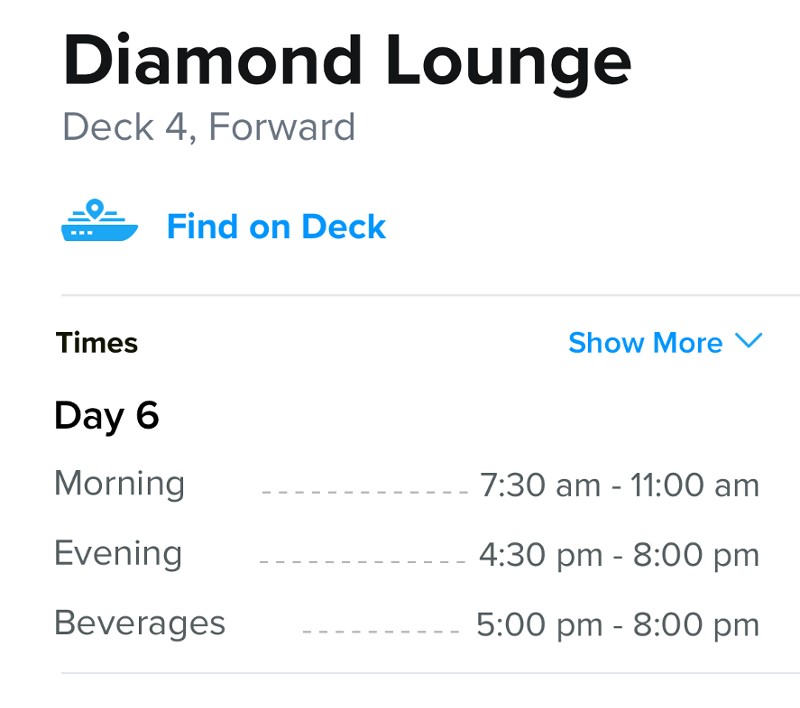Select the Deck 4, Forward subtitle
The width and height of the screenshot is (800, 708).
point(208,127)
